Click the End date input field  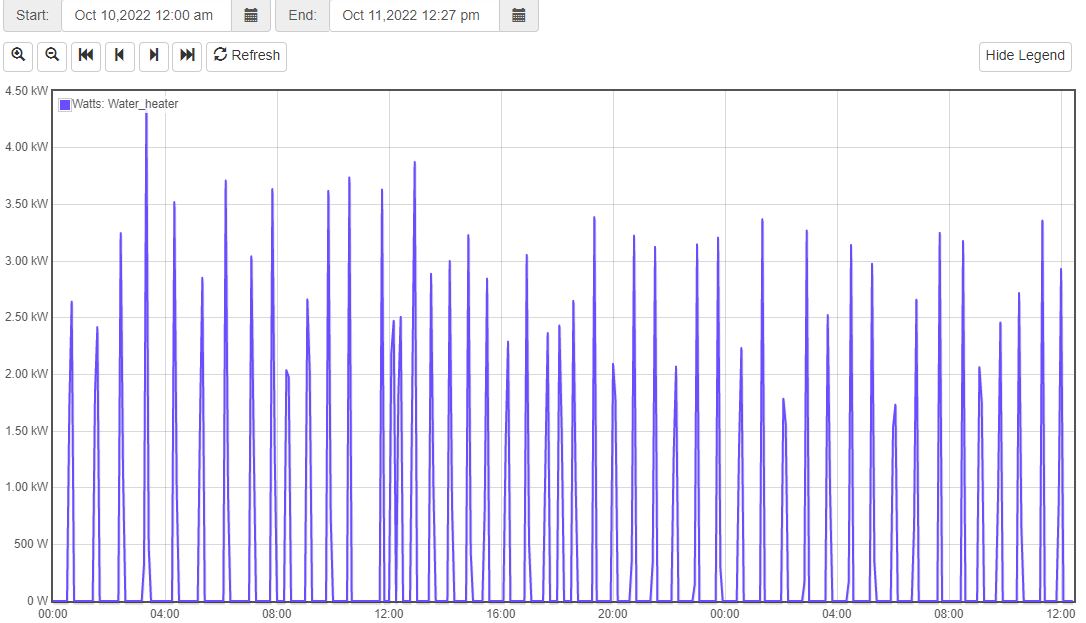(414, 15)
